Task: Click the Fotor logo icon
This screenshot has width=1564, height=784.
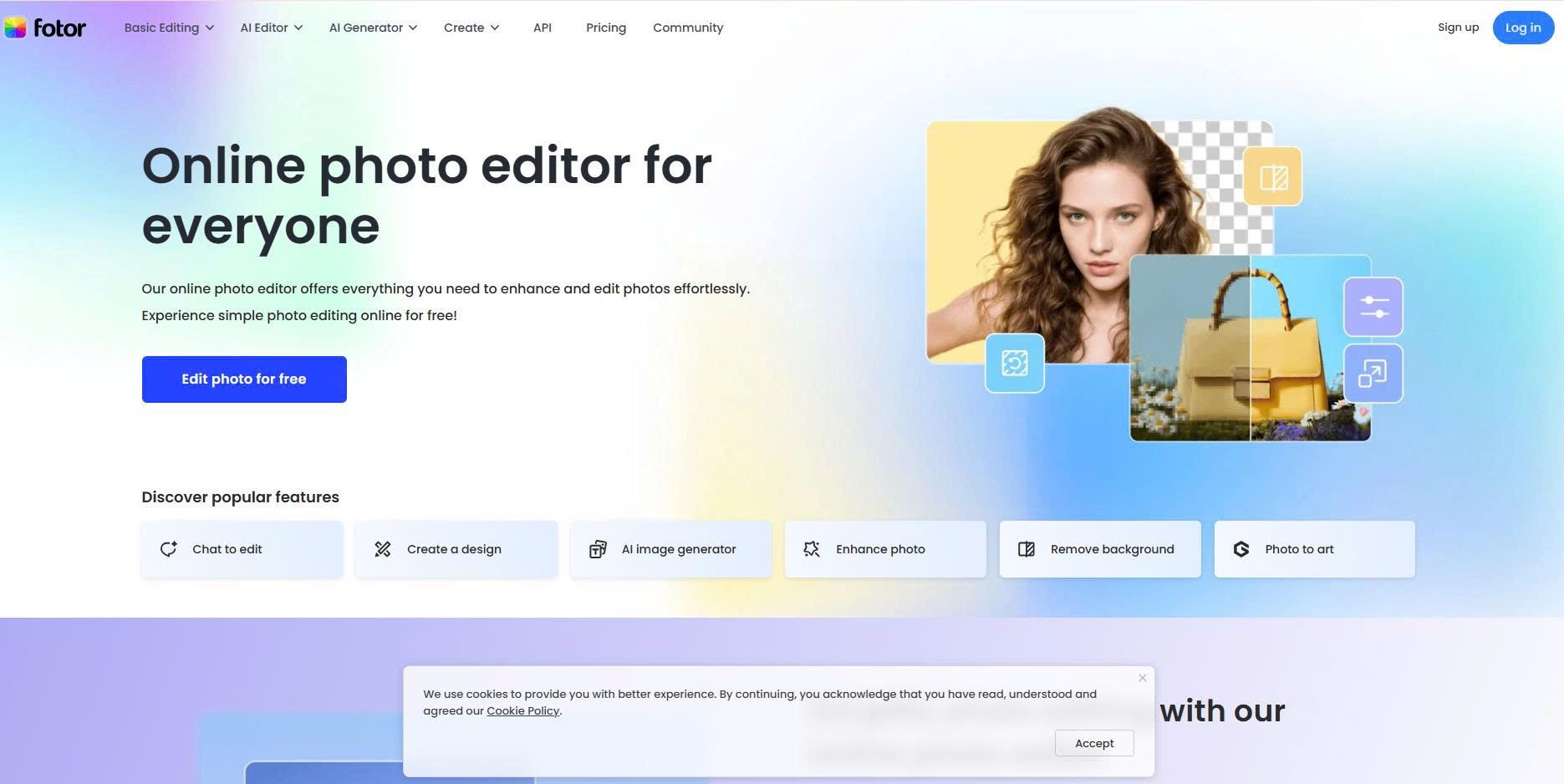Action: [x=15, y=28]
